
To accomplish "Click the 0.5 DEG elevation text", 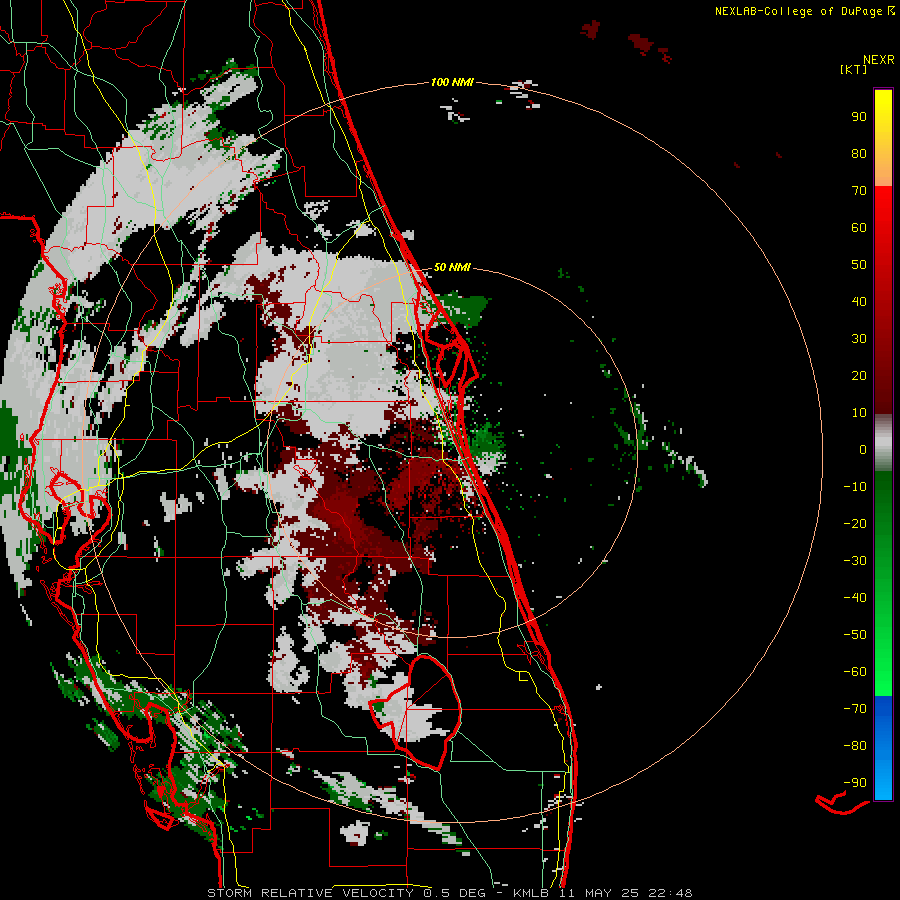I will 454,893.
